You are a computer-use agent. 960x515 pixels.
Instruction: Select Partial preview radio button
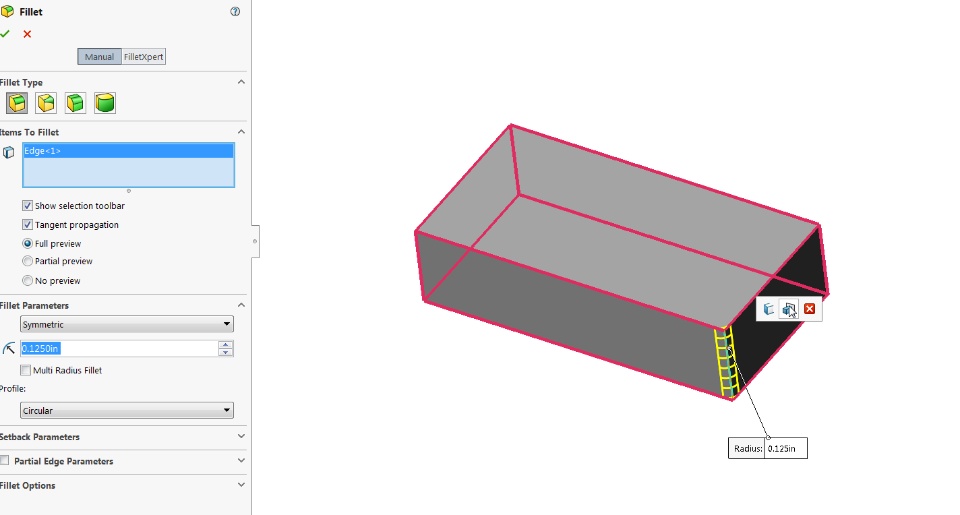[27, 261]
